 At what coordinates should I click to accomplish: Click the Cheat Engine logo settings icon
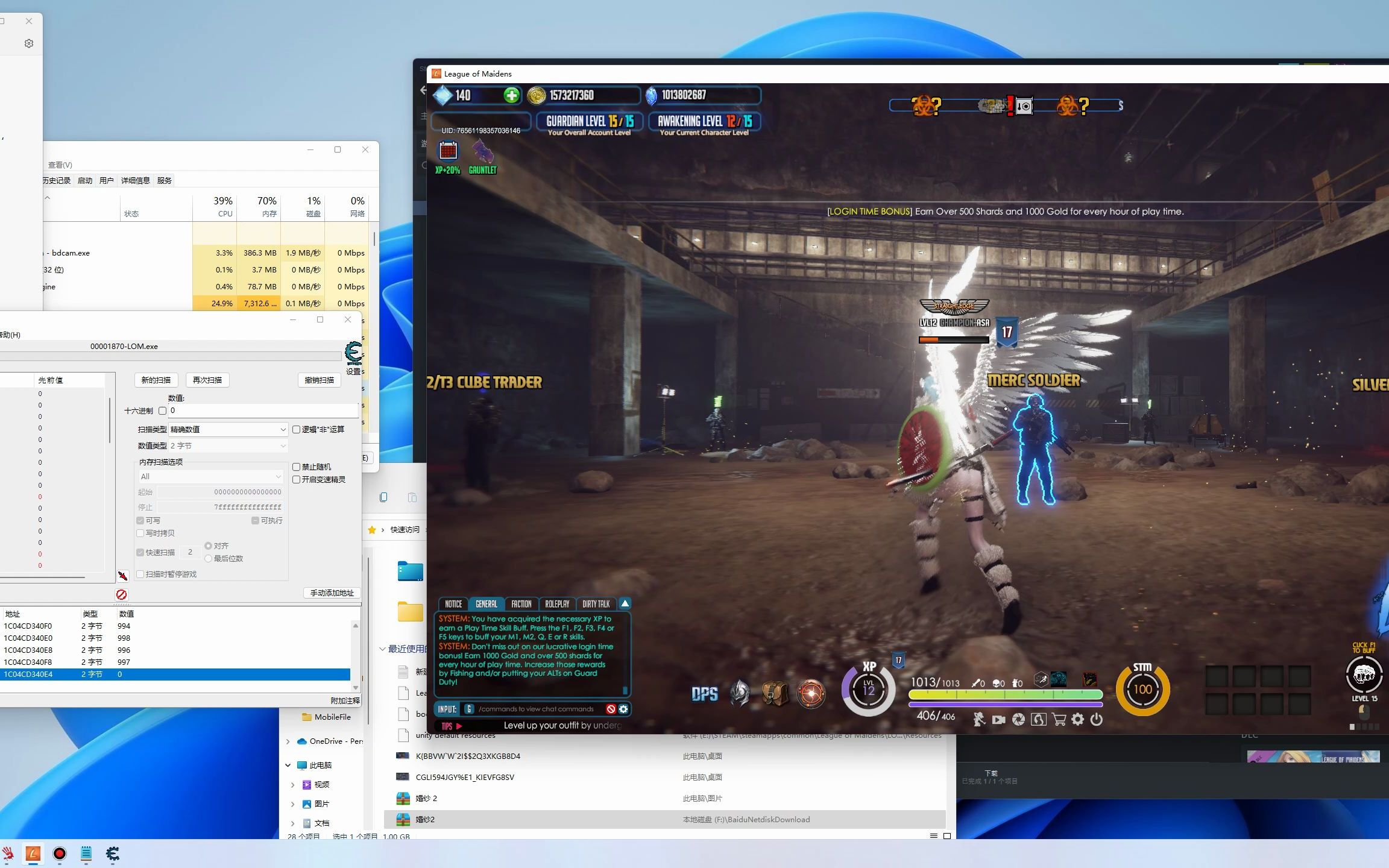click(x=354, y=353)
